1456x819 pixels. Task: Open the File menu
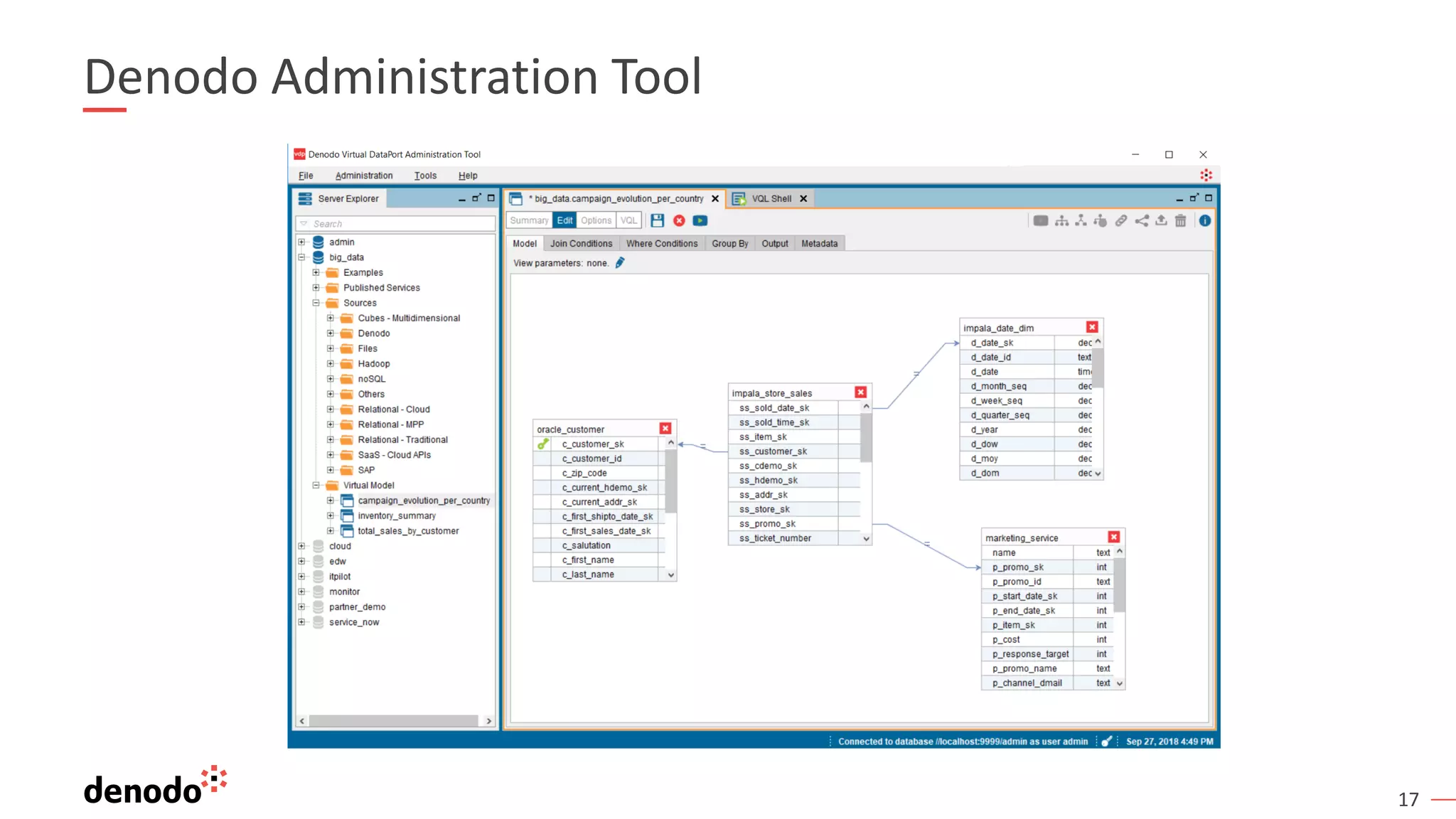306,176
